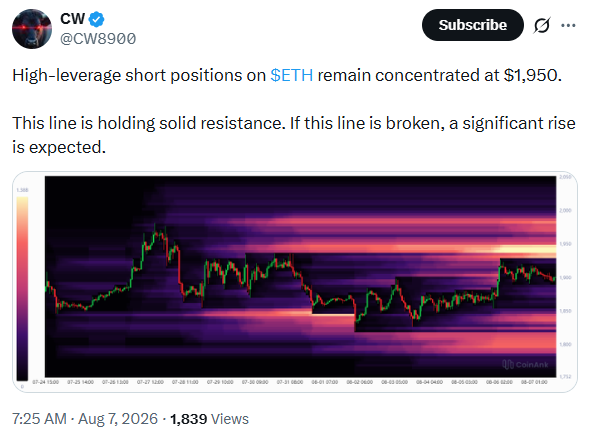Select the 08-01 07:00 time marker
Image resolution: width=592 pixels, height=433 pixels.
pos(324,382)
